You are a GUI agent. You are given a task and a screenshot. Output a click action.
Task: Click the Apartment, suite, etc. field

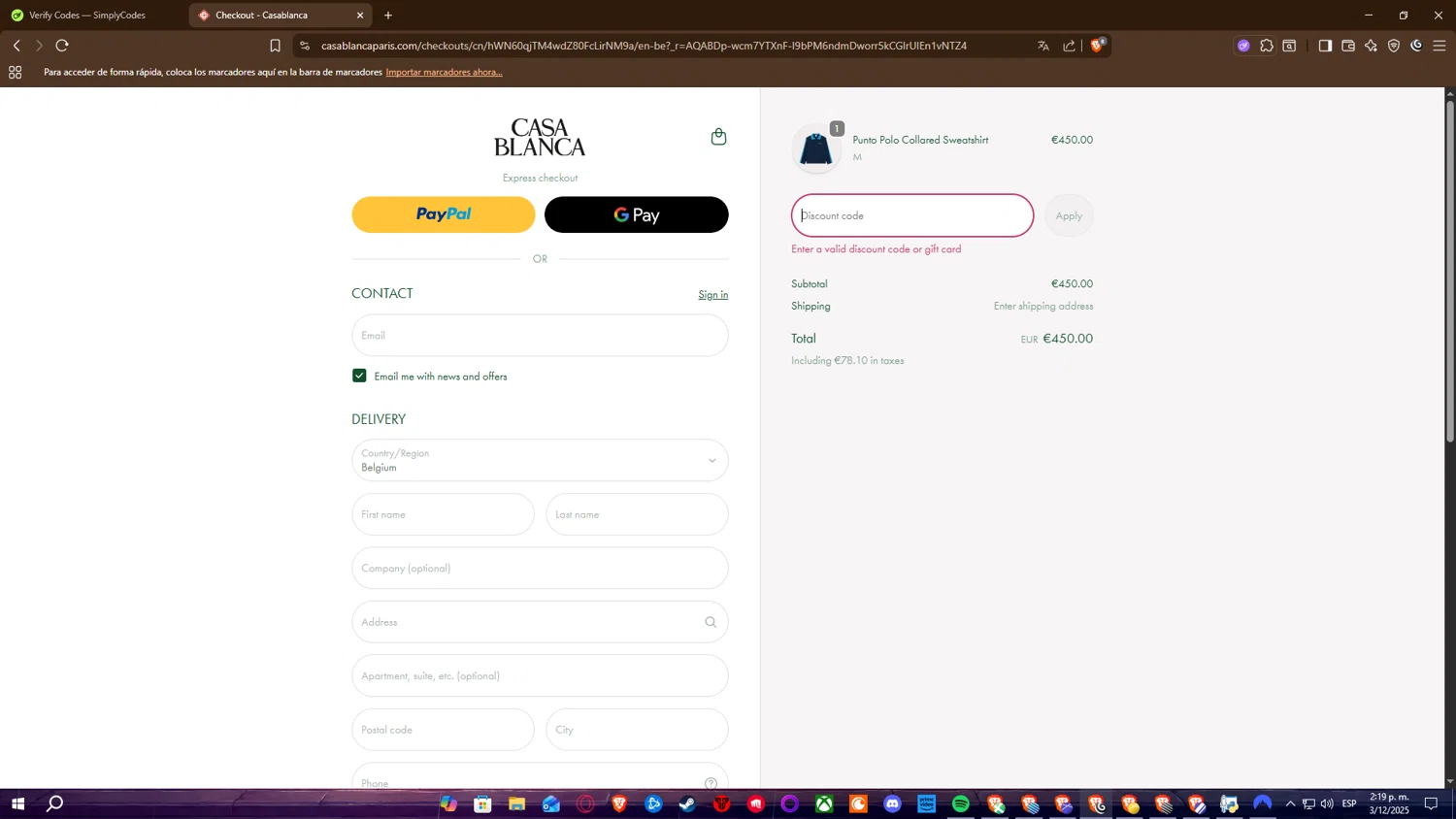click(x=540, y=675)
